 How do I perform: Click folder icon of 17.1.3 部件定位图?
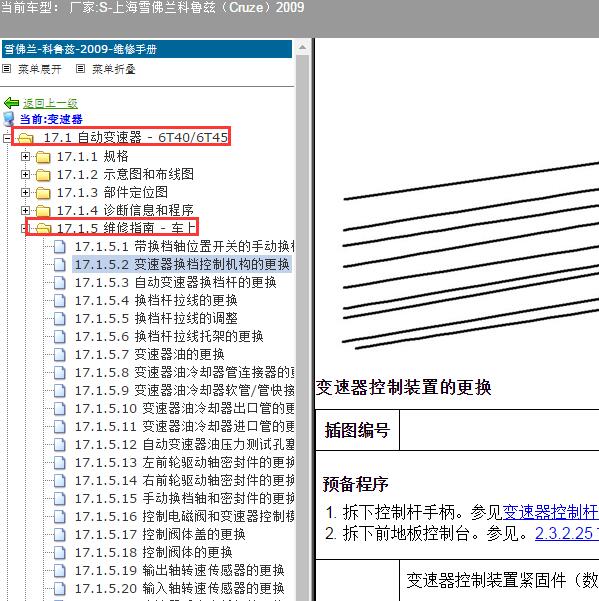pyautogui.click(x=43, y=193)
